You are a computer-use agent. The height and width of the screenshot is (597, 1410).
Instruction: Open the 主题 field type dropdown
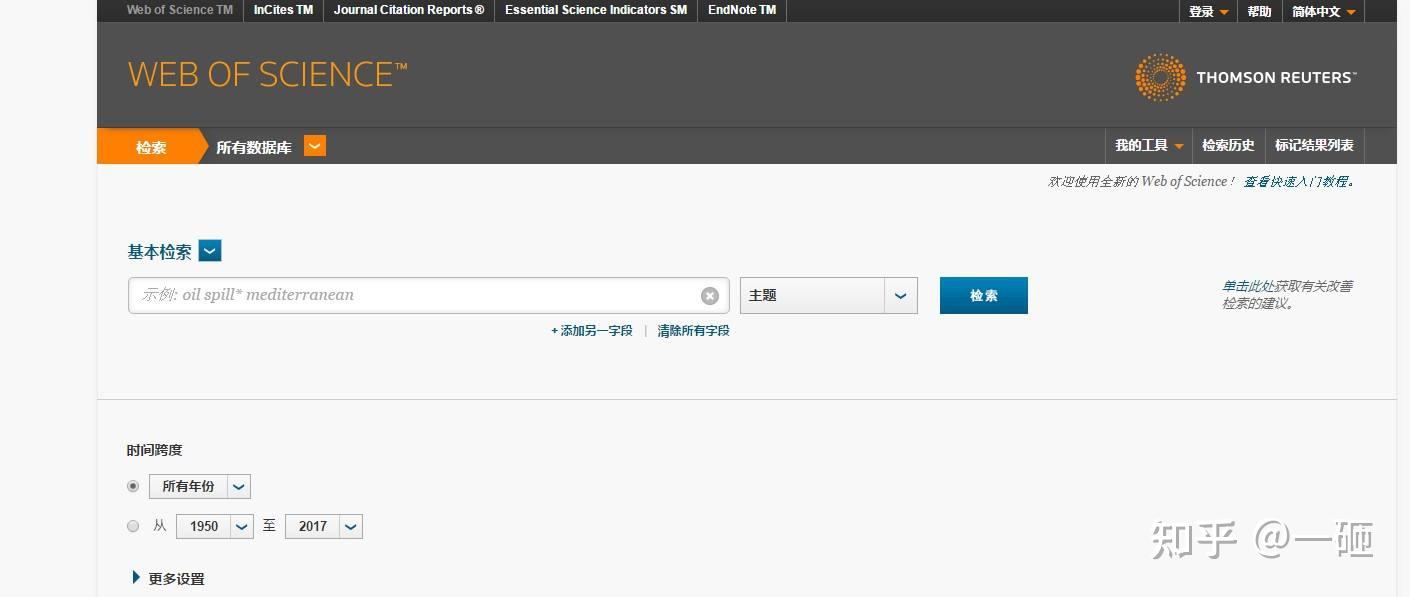click(x=899, y=295)
